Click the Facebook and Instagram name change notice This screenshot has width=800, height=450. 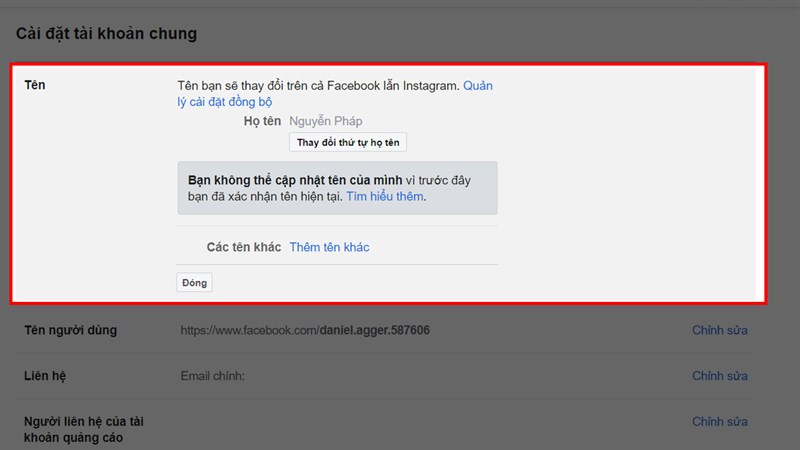pyautogui.click(x=318, y=86)
